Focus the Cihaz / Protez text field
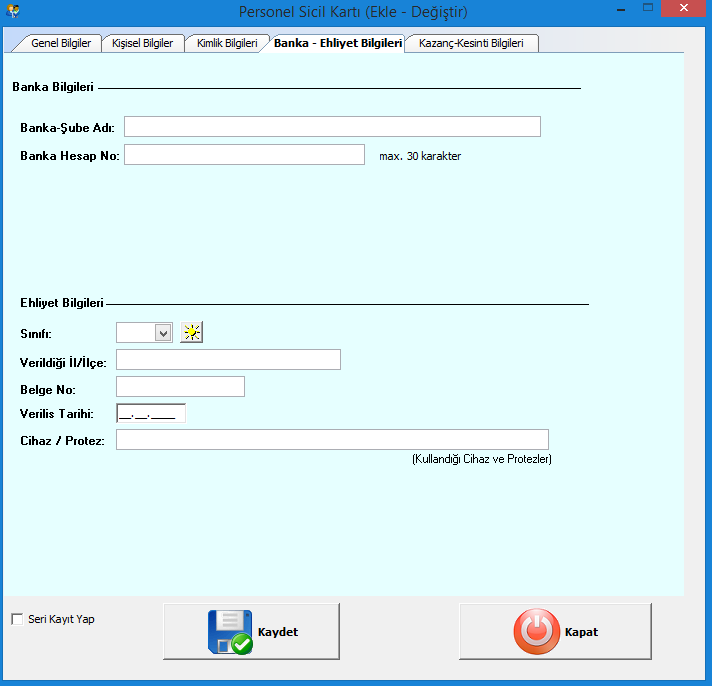The width and height of the screenshot is (712, 686). coord(332,440)
